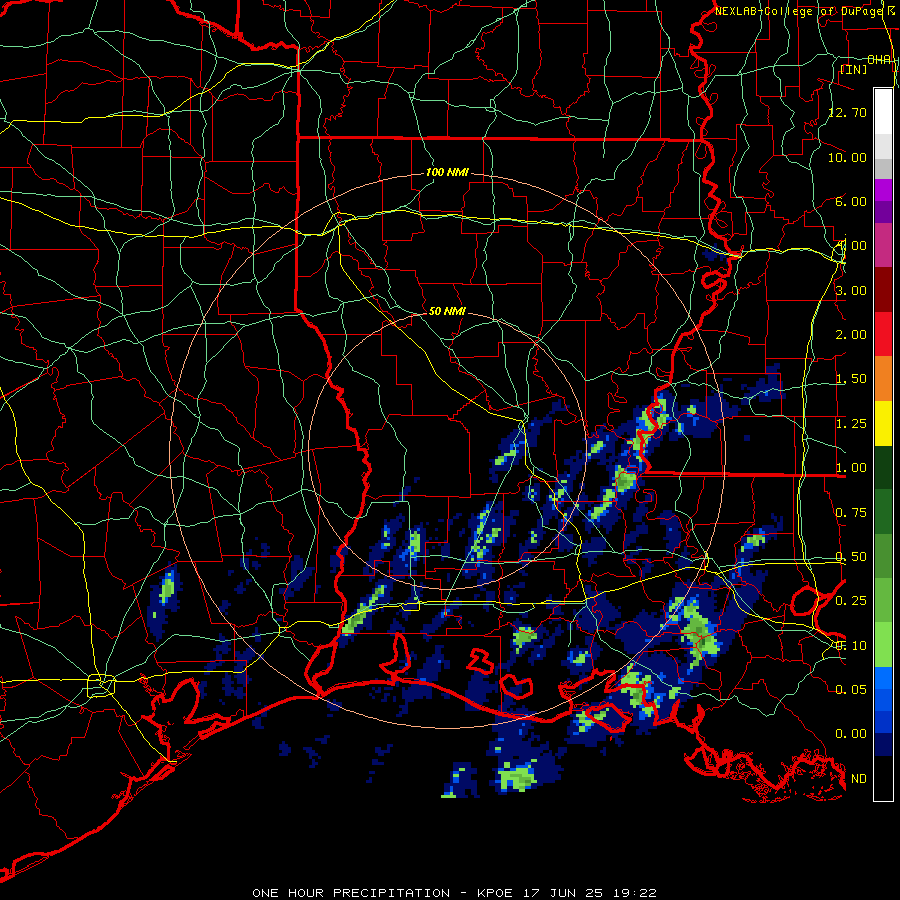Click the 100 NMI range ring label

click(x=447, y=172)
